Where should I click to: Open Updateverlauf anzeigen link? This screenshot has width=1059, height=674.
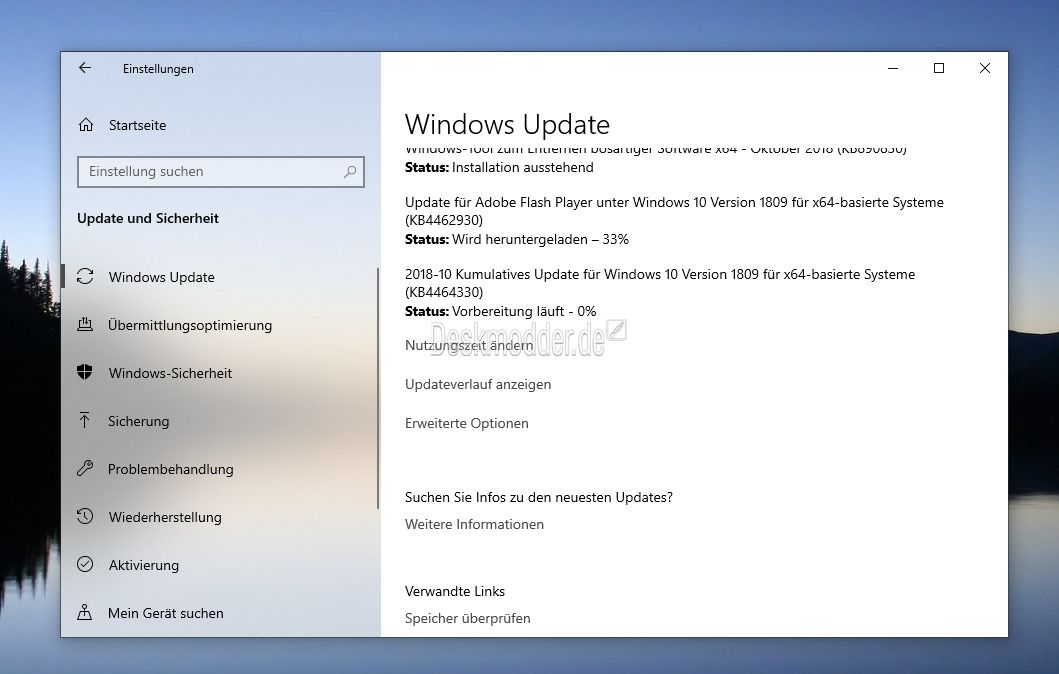coord(478,384)
